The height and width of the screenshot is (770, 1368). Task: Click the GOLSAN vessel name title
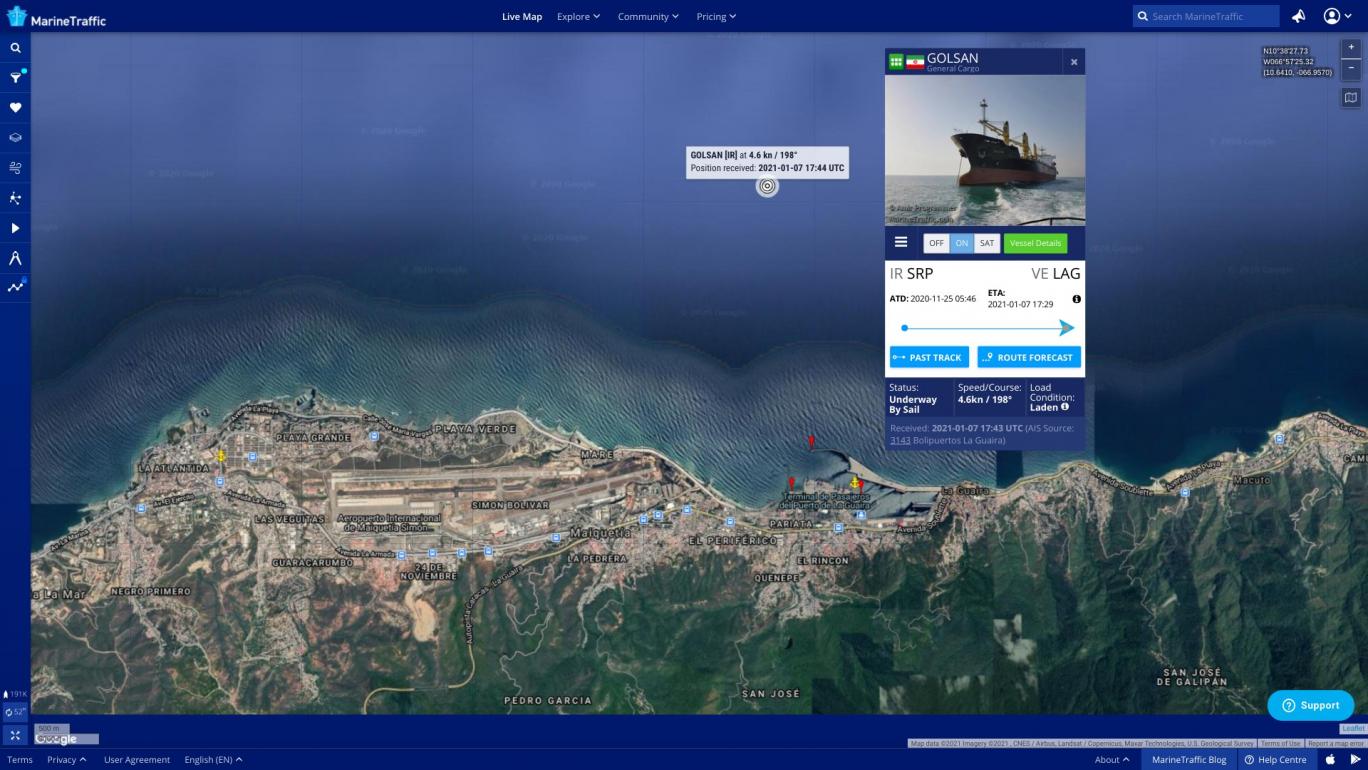[x=952, y=58]
